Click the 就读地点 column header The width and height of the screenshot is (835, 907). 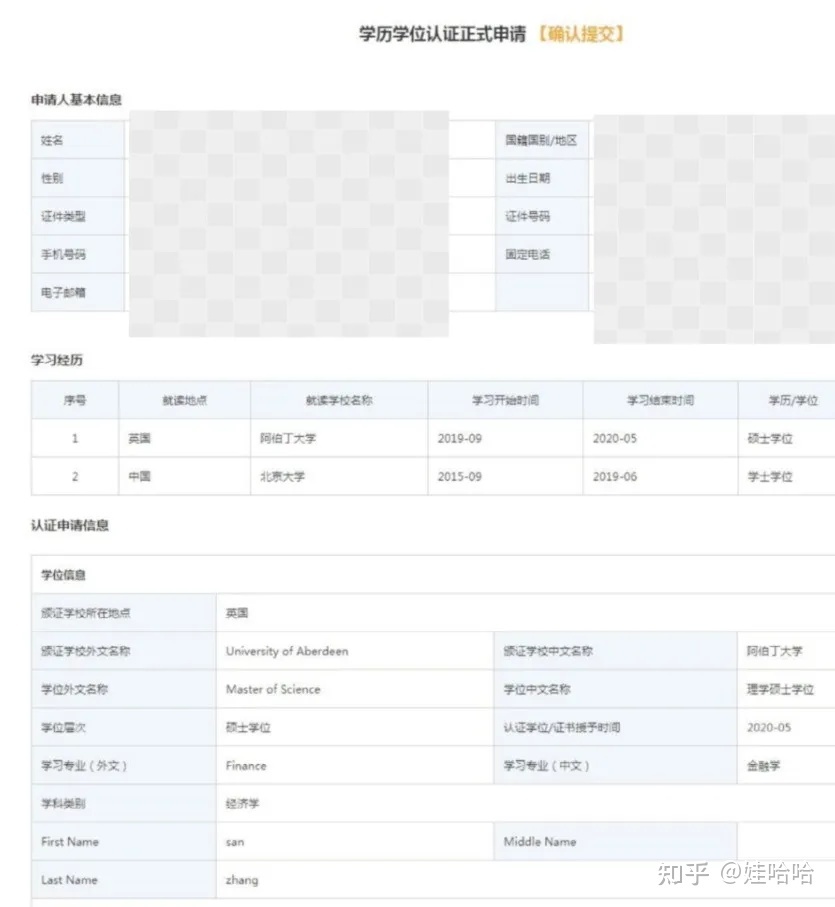tap(184, 400)
